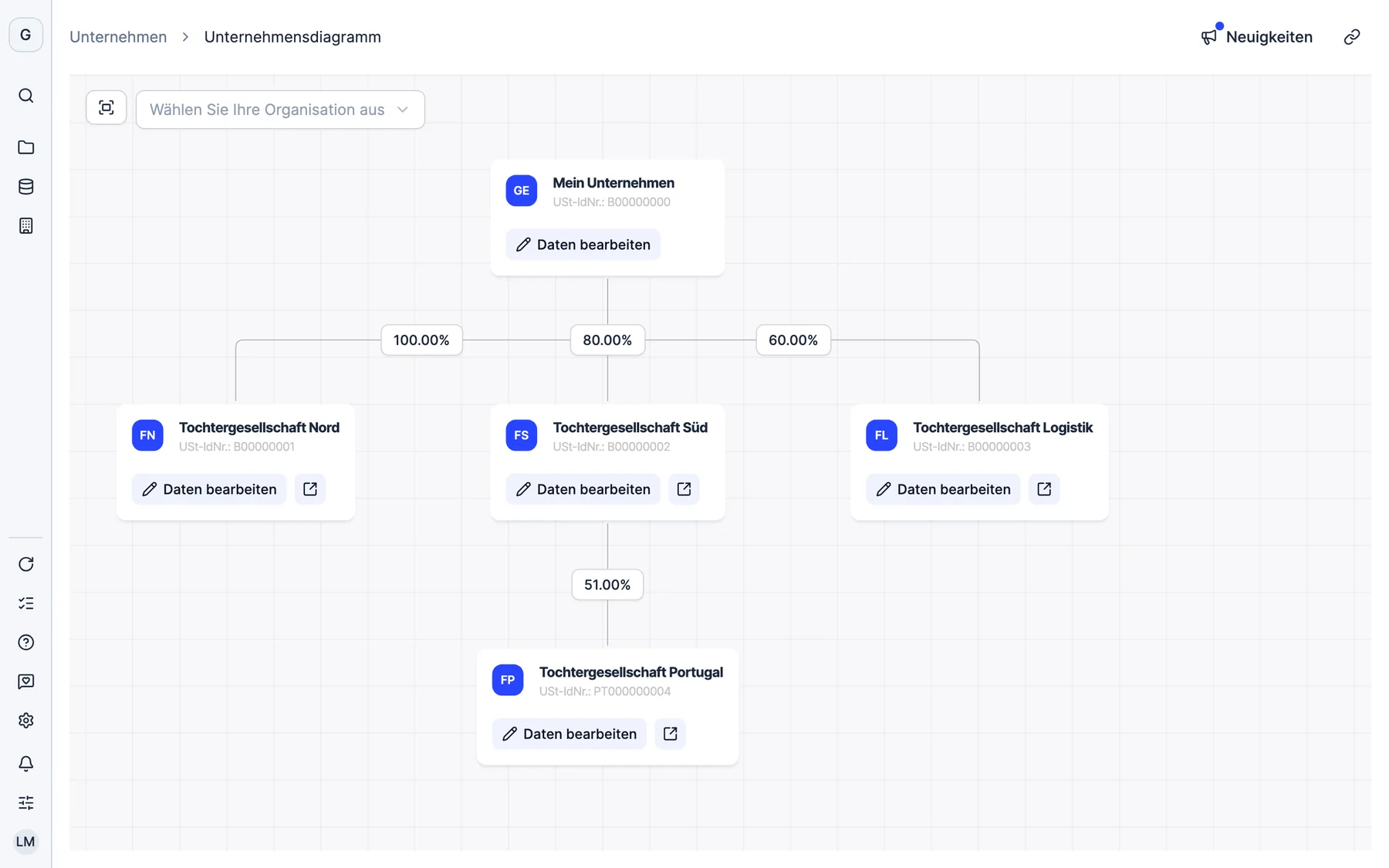1389x868 pixels.
Task: Edit data for Mein Unternehmen
Action: [583, 245]
